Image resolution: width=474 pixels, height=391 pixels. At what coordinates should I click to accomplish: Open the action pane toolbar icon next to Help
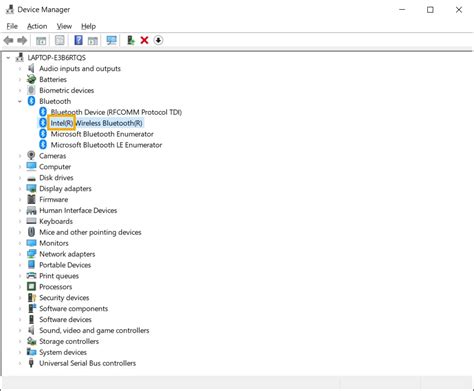click(x=93, y=41)
